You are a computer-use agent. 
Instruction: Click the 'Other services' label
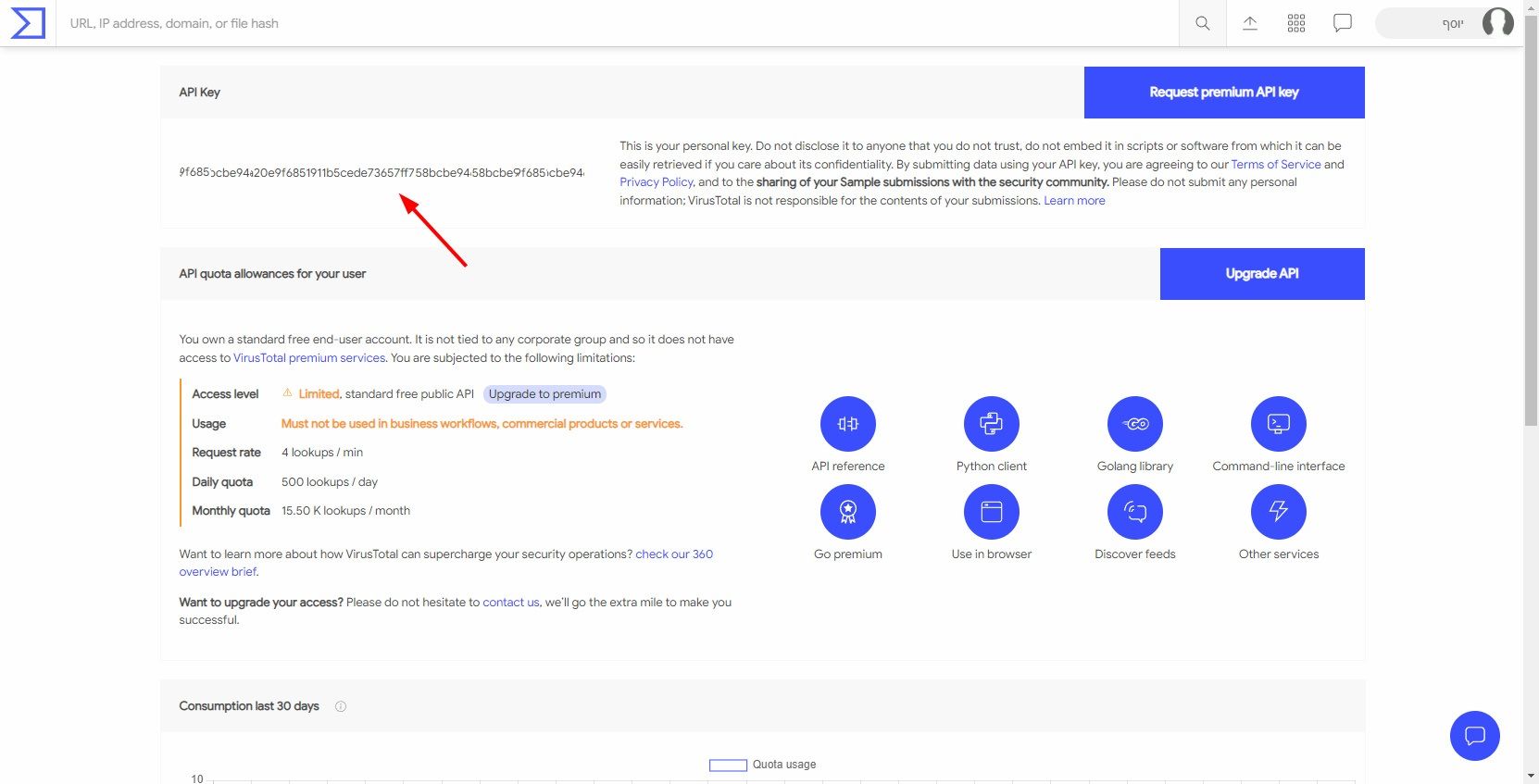pyautogui.click(x=1278, y=554)
